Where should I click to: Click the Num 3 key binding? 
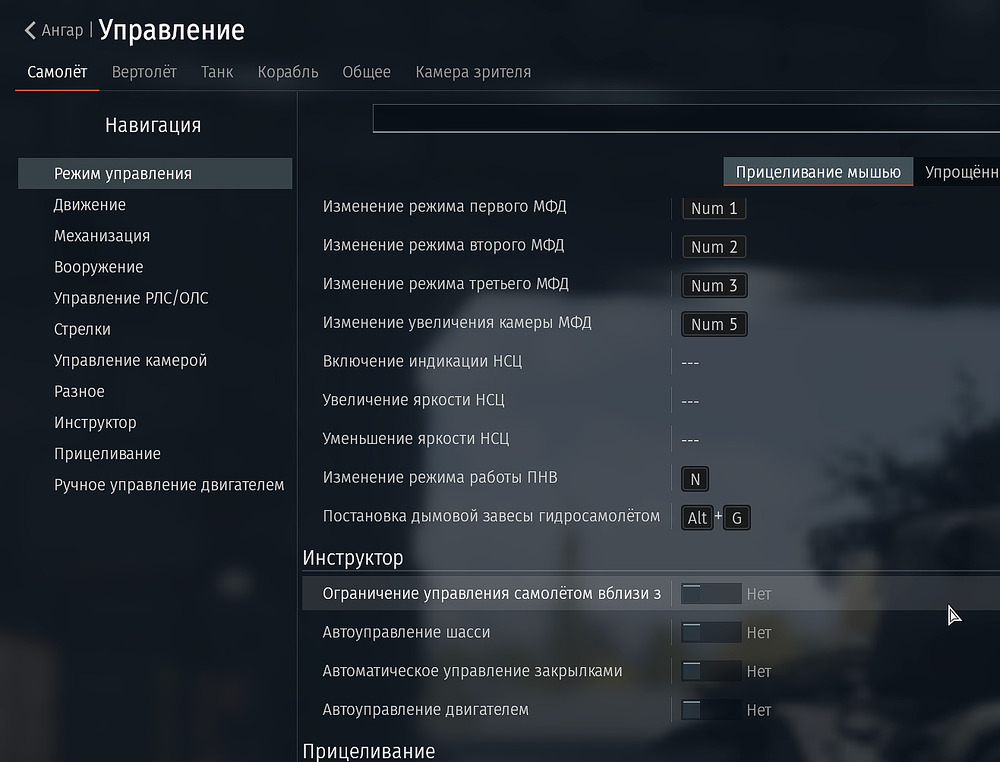pos(714,286)
